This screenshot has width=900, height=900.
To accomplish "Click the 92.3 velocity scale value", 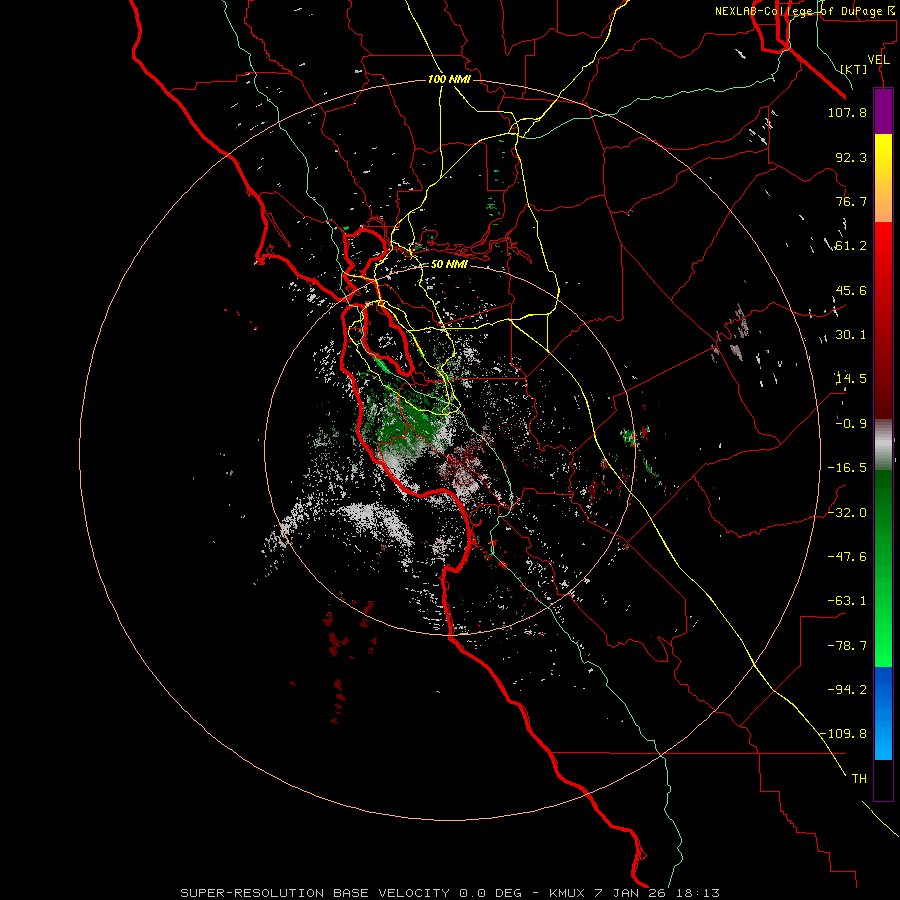I will pyautogui.click(x=851, y=157).
